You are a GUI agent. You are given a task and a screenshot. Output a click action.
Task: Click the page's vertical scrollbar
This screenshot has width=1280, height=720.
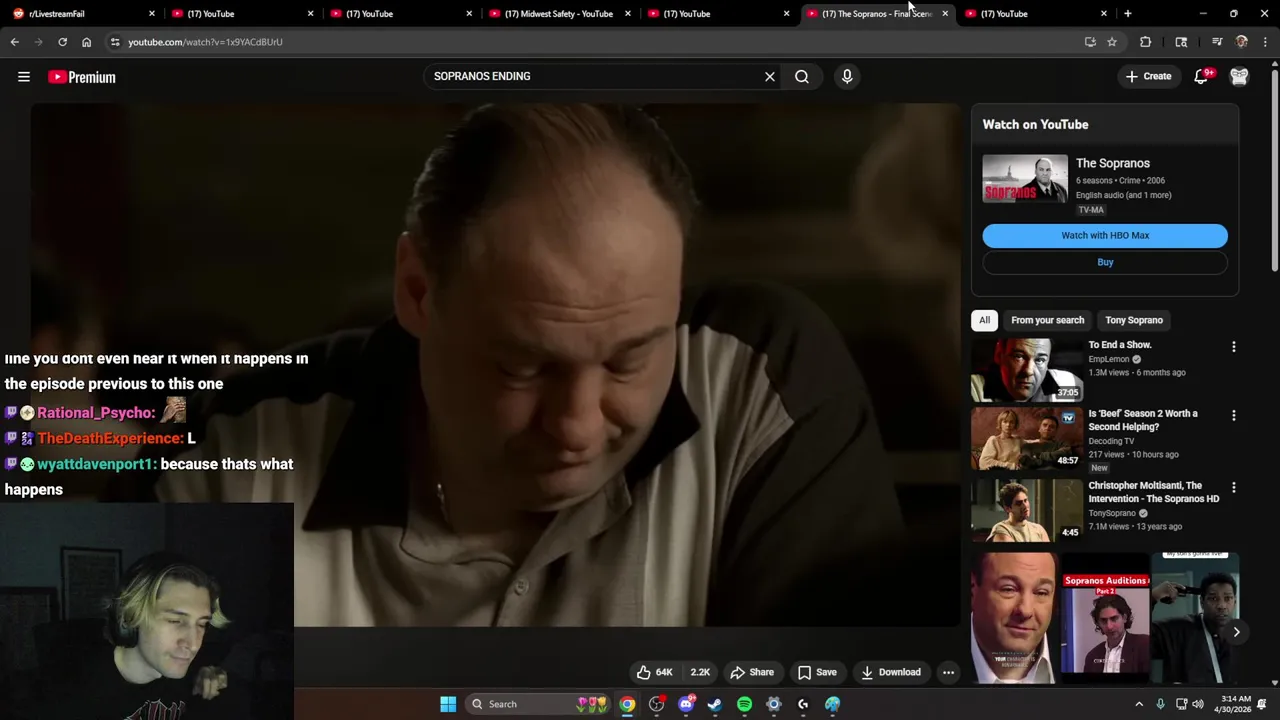point(1274,170)
